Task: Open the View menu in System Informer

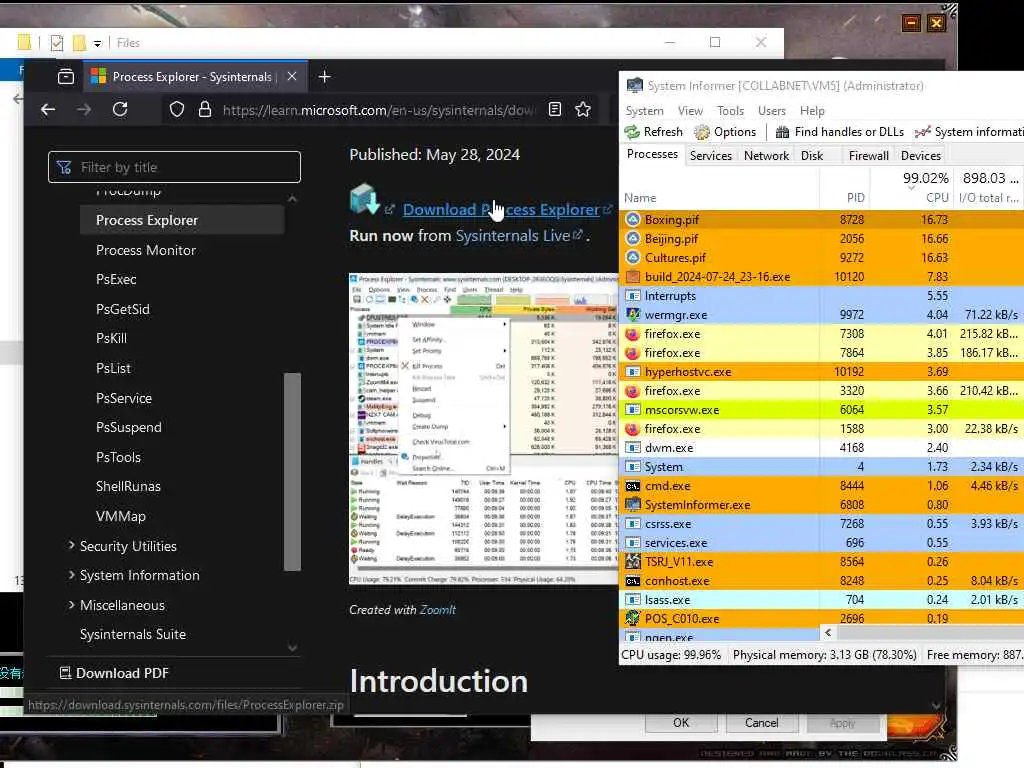Action: coord(690,111)
